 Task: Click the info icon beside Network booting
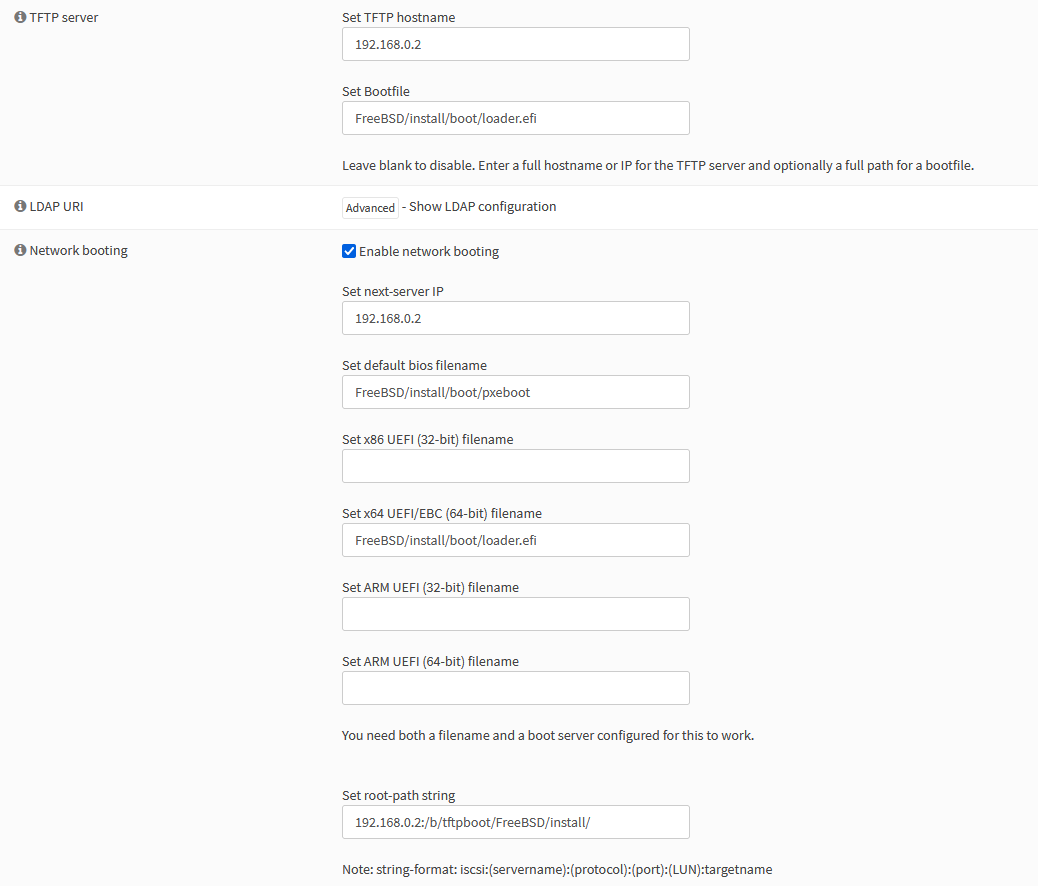[x=20, y=251]
